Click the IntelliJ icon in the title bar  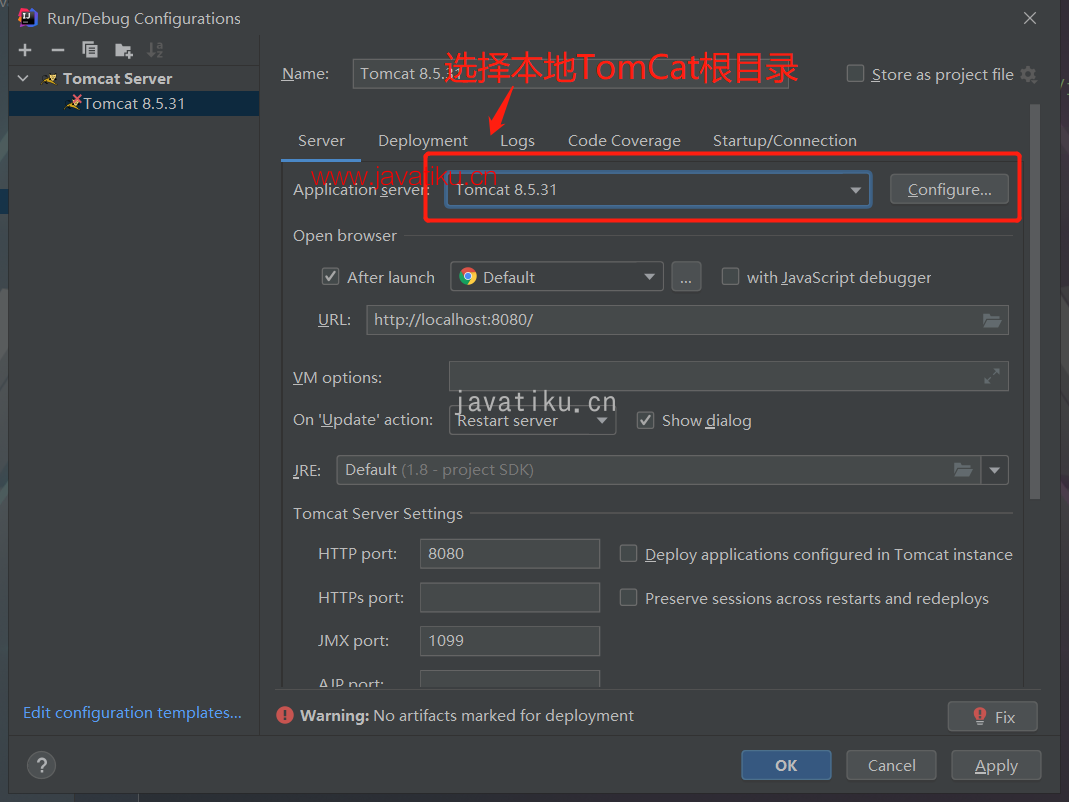[27, 18]
